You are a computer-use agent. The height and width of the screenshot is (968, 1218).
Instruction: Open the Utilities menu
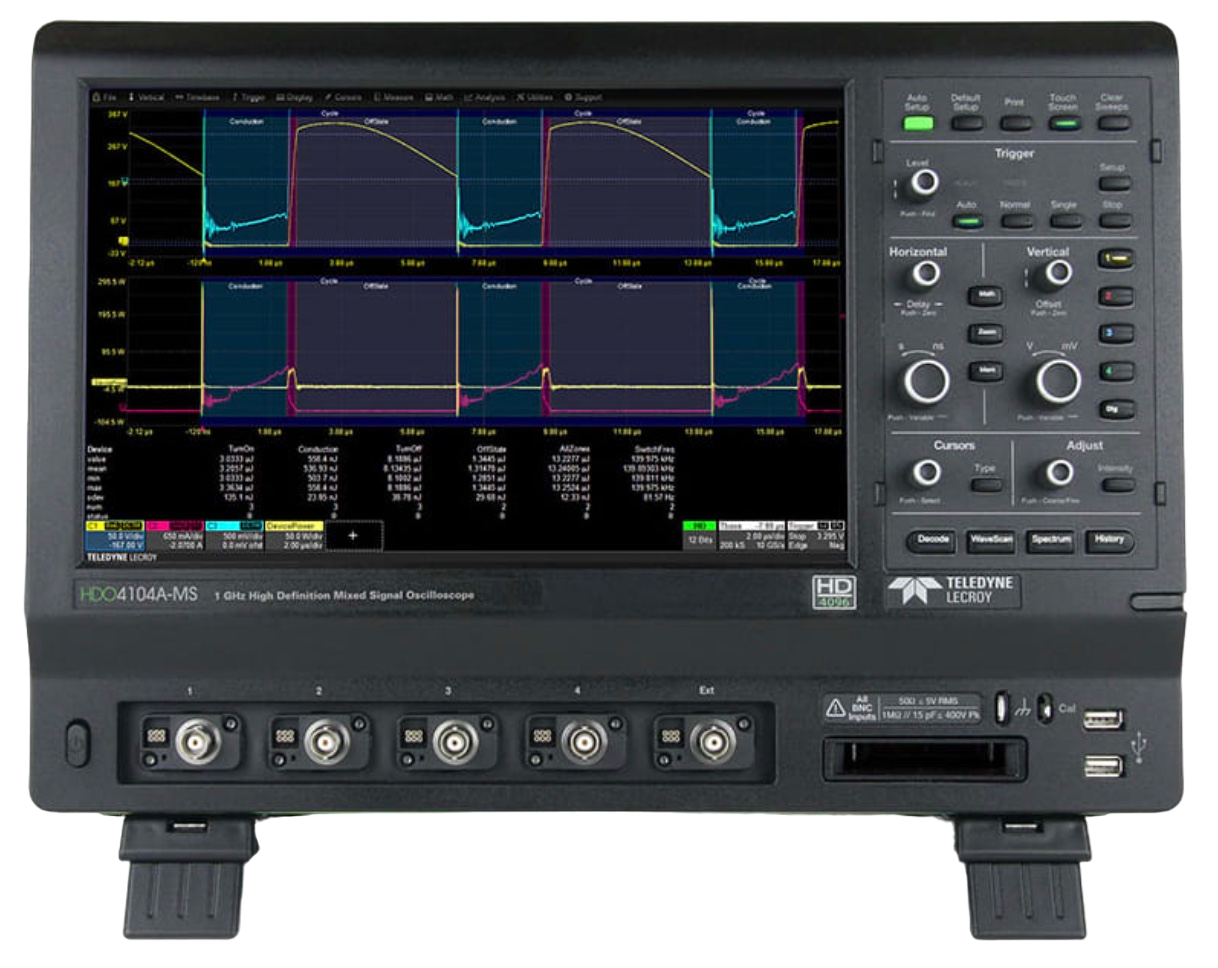[535, 98]
